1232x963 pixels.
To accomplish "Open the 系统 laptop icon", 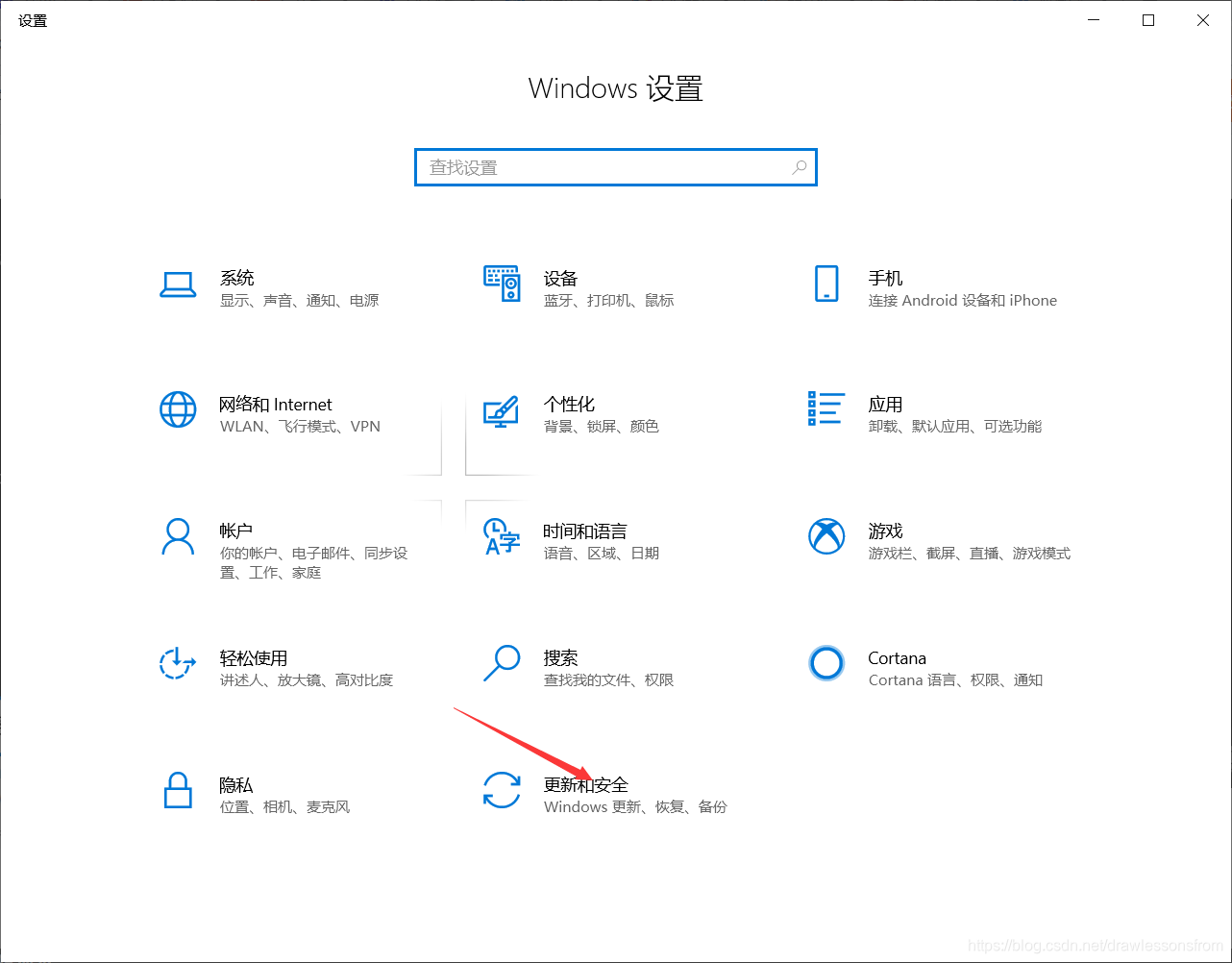I will coord(178,284).
